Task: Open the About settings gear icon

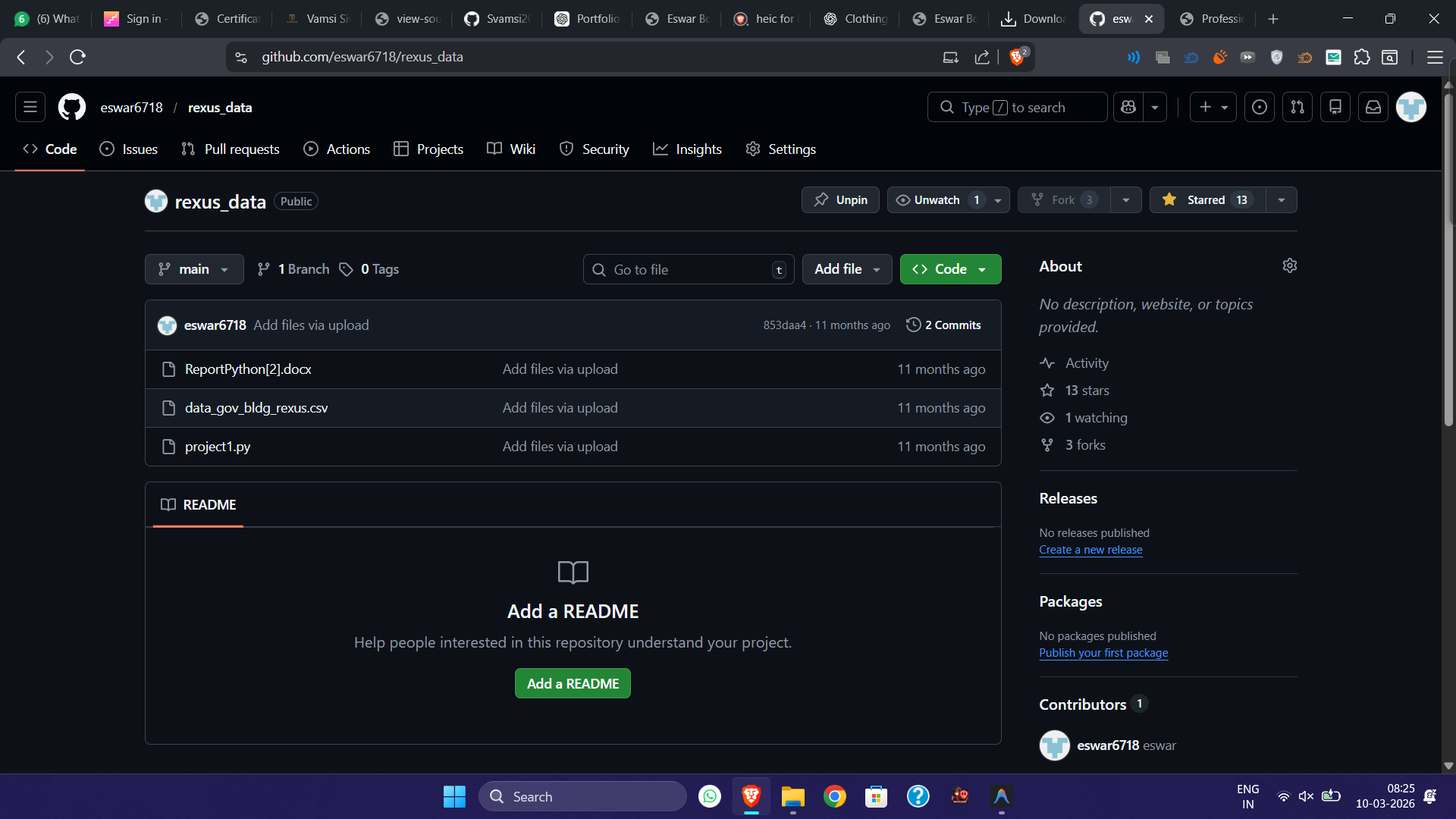Action: pos(1289,265)
